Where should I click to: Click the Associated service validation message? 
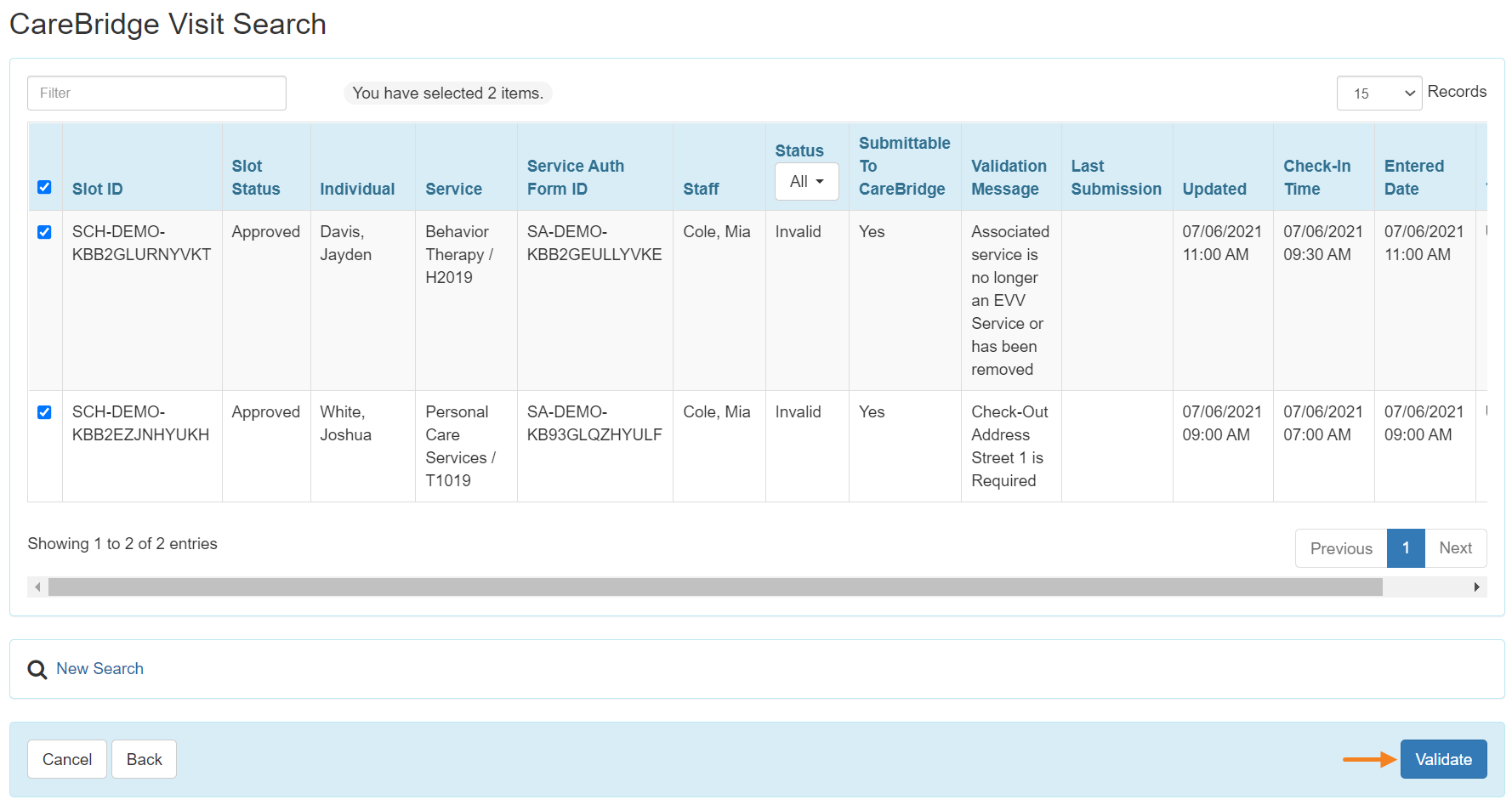pyautogui.click(x=1010, y=300)
